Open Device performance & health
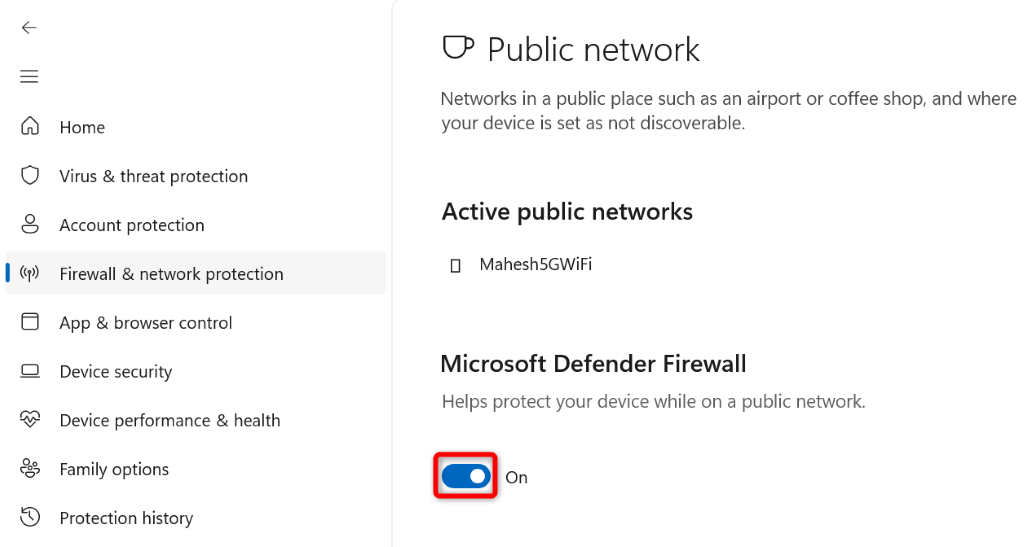1024x547 pixels. [169, 421]
